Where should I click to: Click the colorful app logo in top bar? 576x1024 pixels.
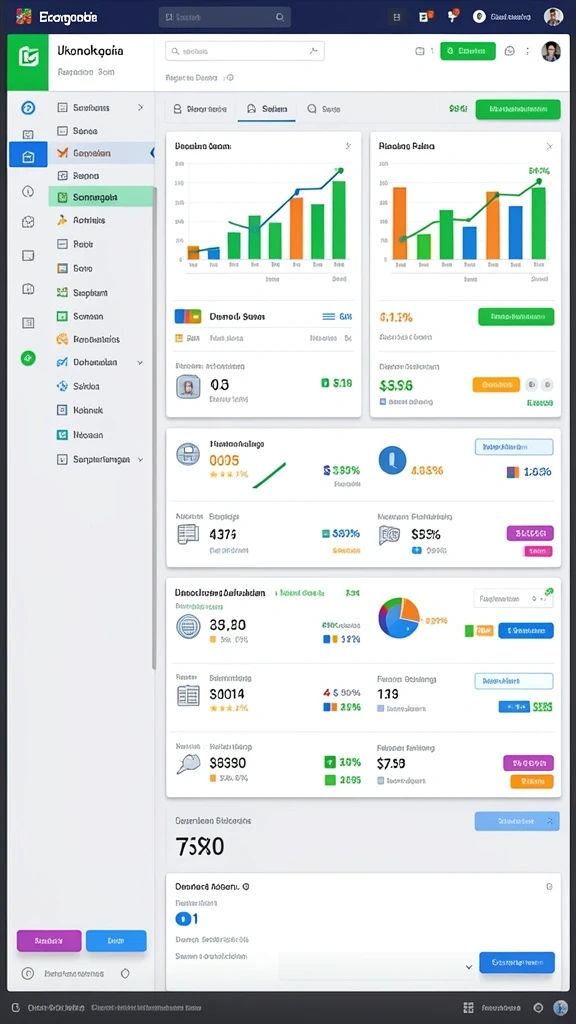click(x=24, y=16)
